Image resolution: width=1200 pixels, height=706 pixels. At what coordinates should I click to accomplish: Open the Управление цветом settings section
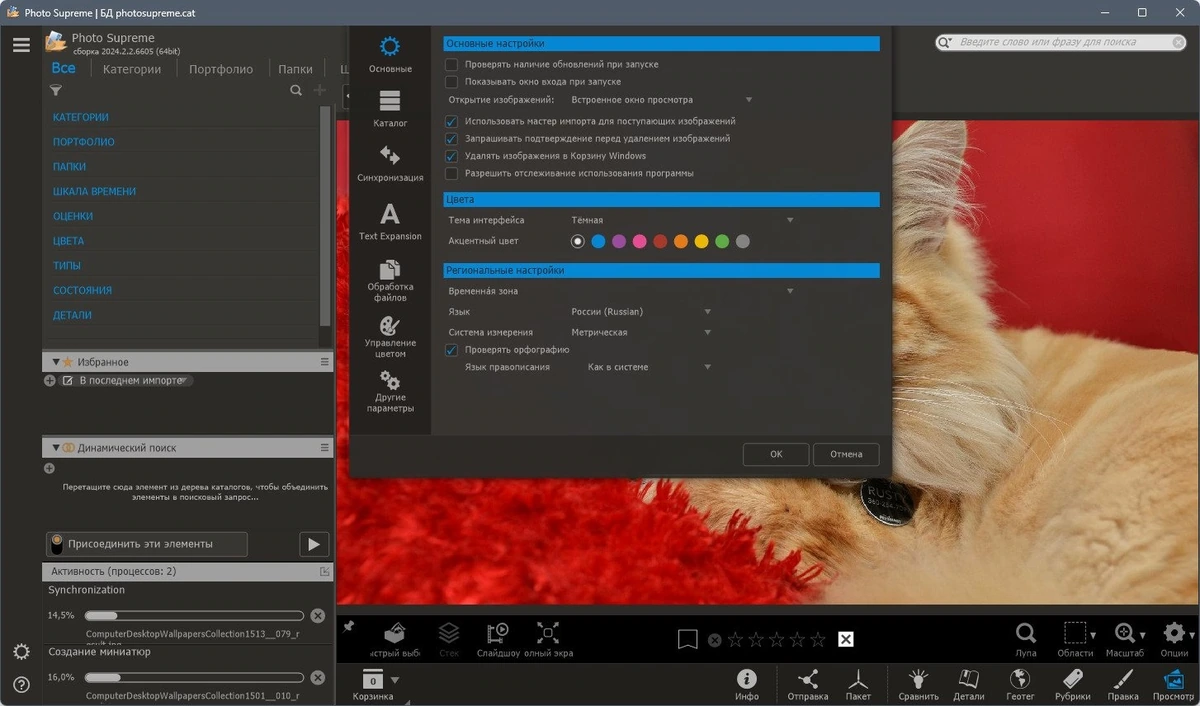[x=390, y=337]
